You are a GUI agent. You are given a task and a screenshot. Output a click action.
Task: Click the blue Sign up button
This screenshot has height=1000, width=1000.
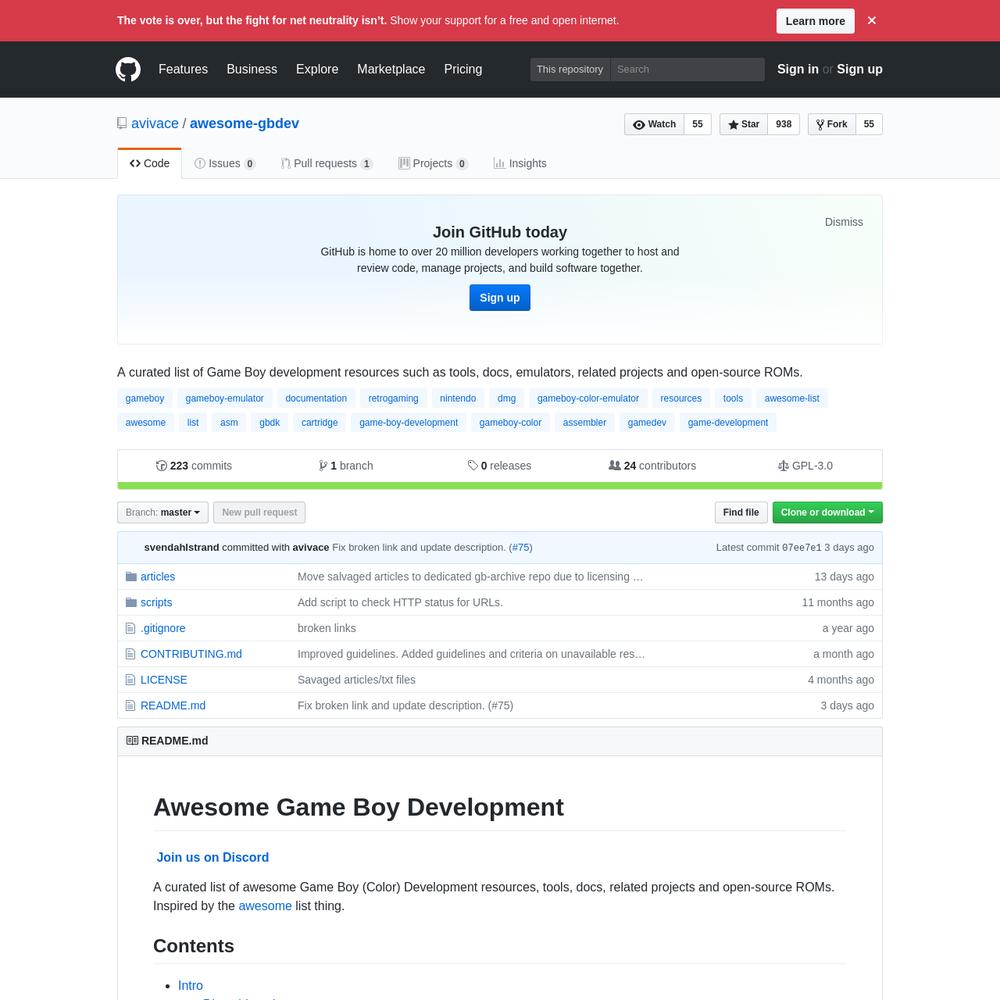tap(500, 298)
